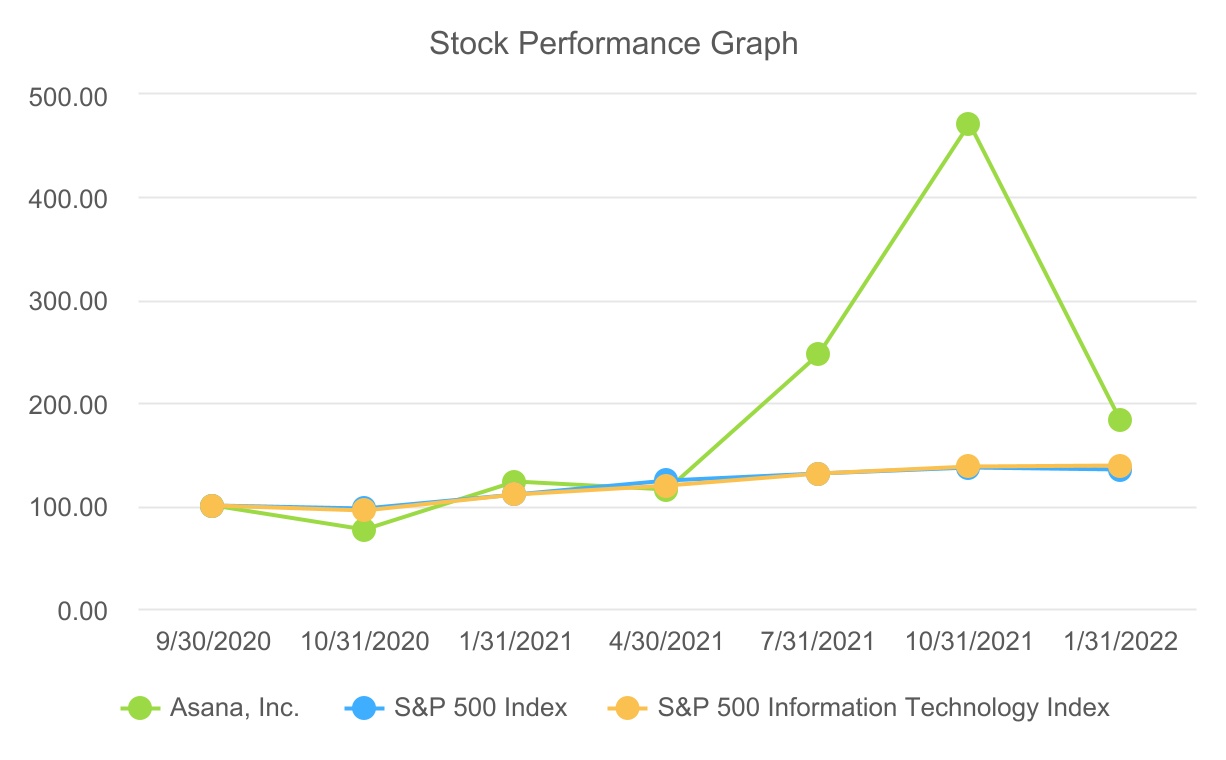Click the yellow Information Technology Index legend marker
The image size is (1226, 760).
(x=632, y=708)
